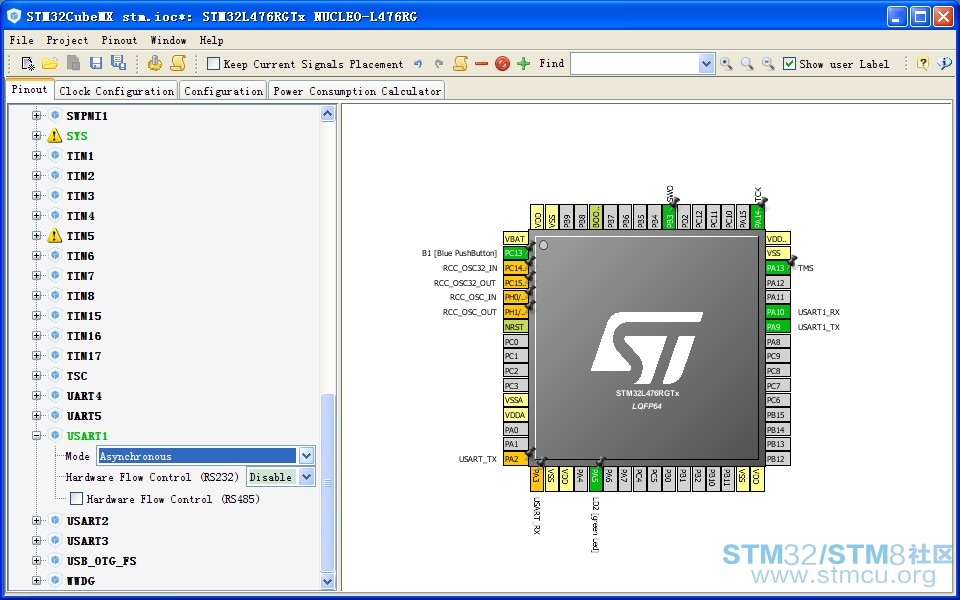The width and height of the screenshot is (960, 600).
Task: Click pin PA5 green LED pin
Action: pos(596,479)
